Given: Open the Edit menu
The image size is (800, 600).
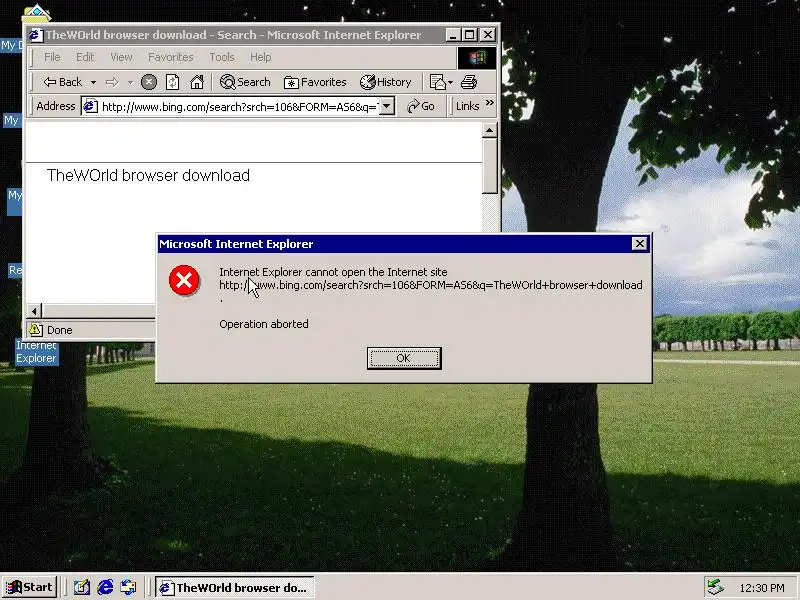Looking at the screenshot, I should tap(85, 57).
